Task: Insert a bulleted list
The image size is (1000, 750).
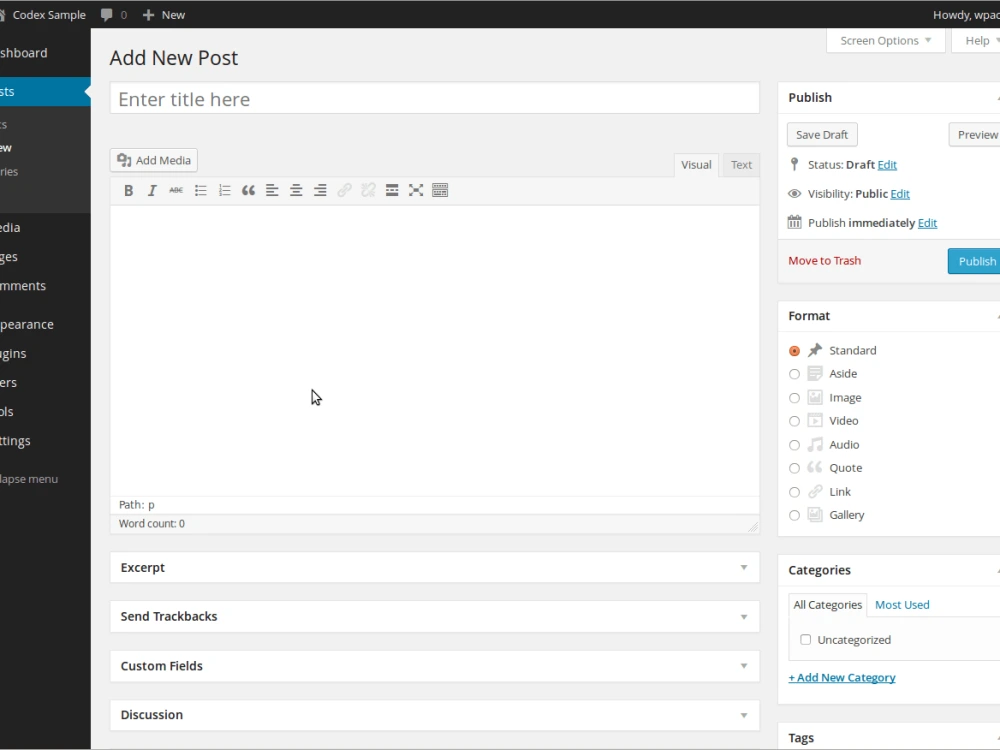Action: 200,190
